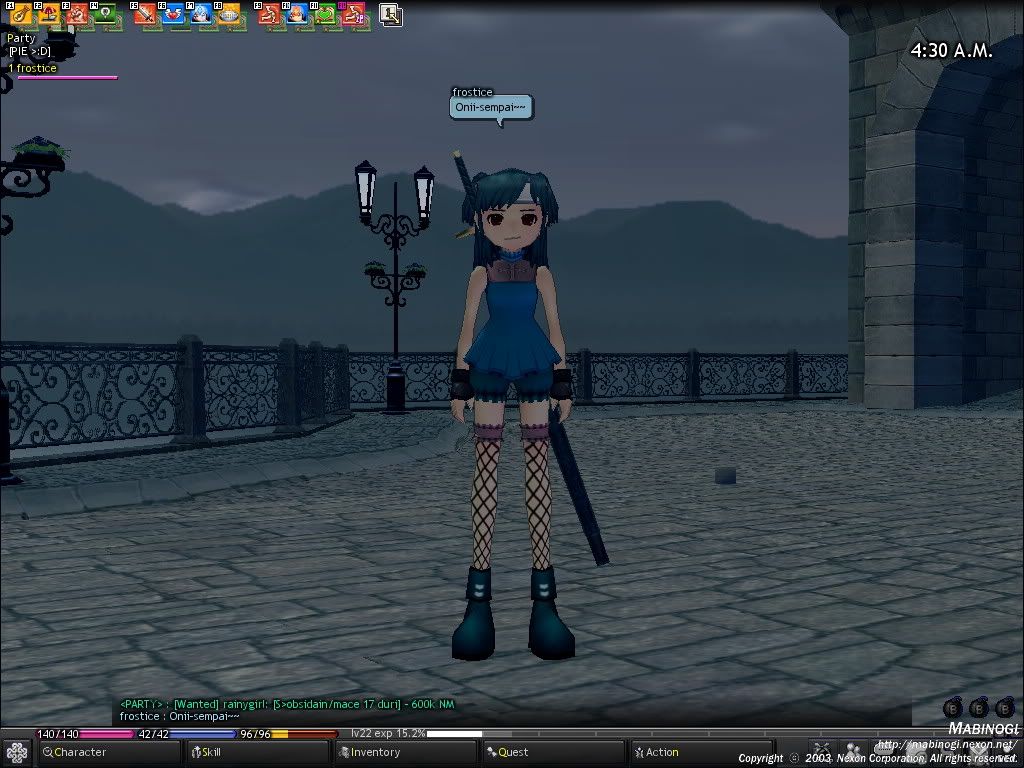Open the friends list people icon
The height and width of the screenshot is (768, 1024).
point(853,751)
